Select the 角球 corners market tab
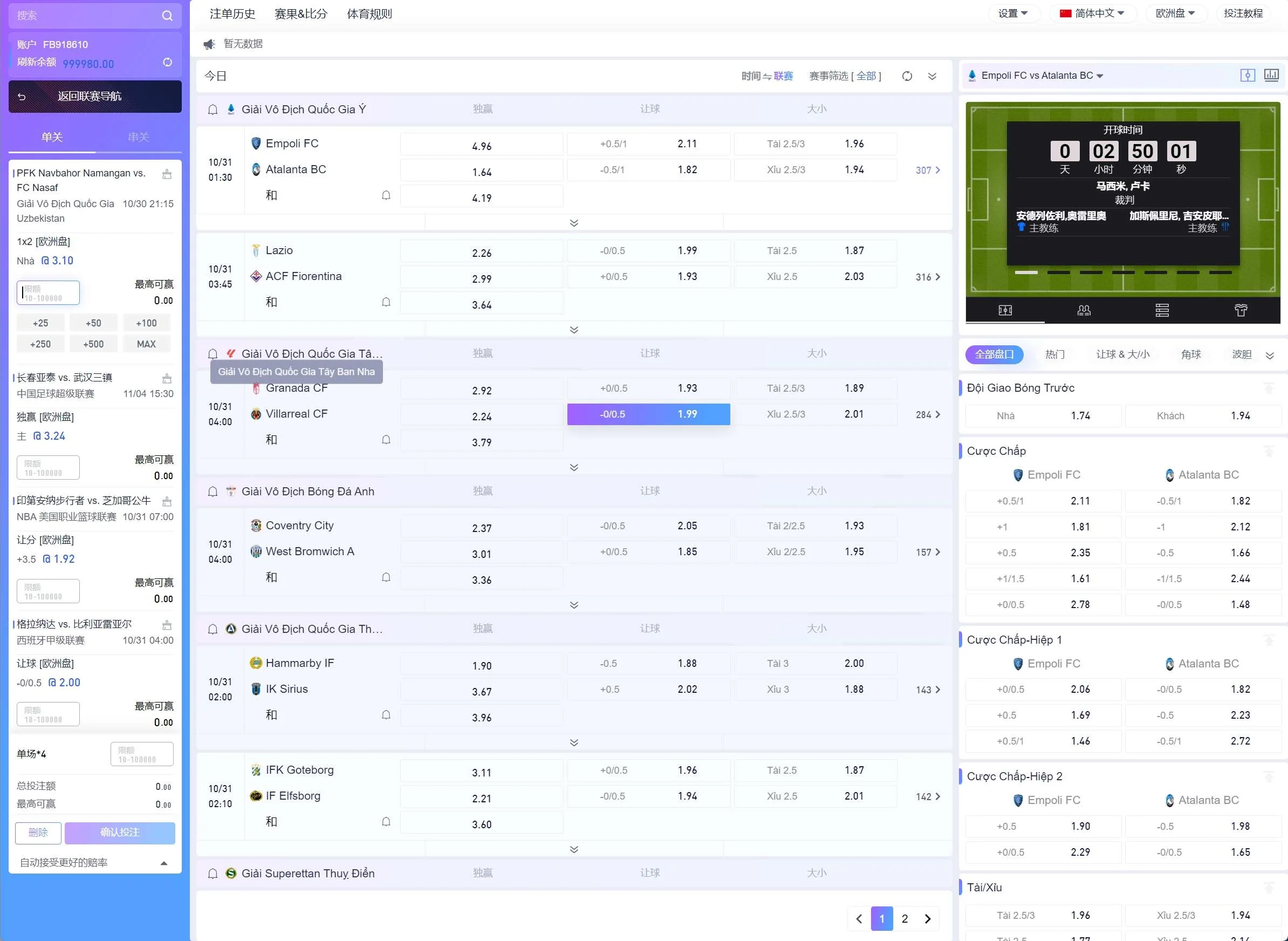The width and height of the screenshot is (1288, 941). point(1190,354)
